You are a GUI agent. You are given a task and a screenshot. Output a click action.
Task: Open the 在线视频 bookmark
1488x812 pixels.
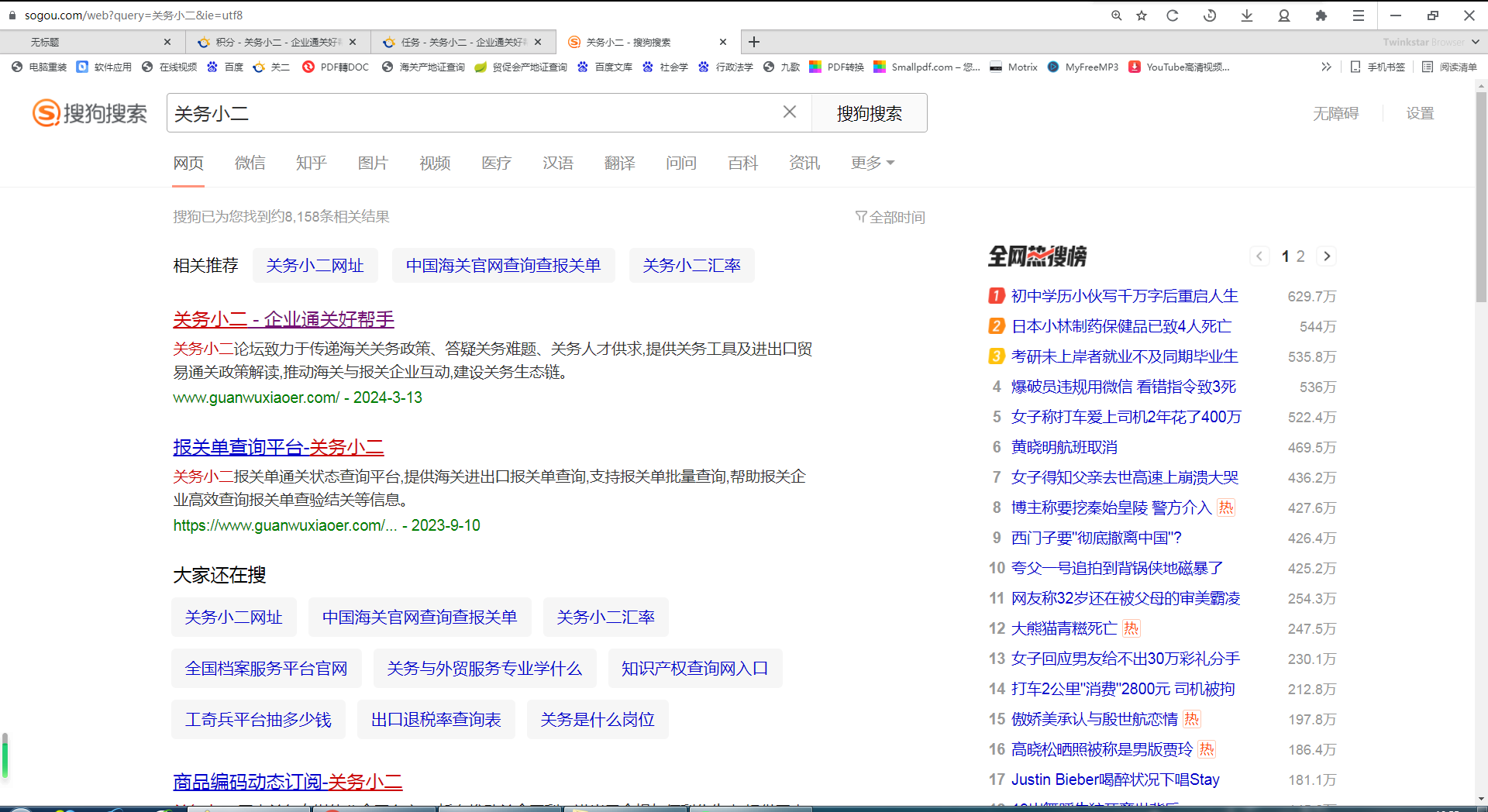point(169,67)
